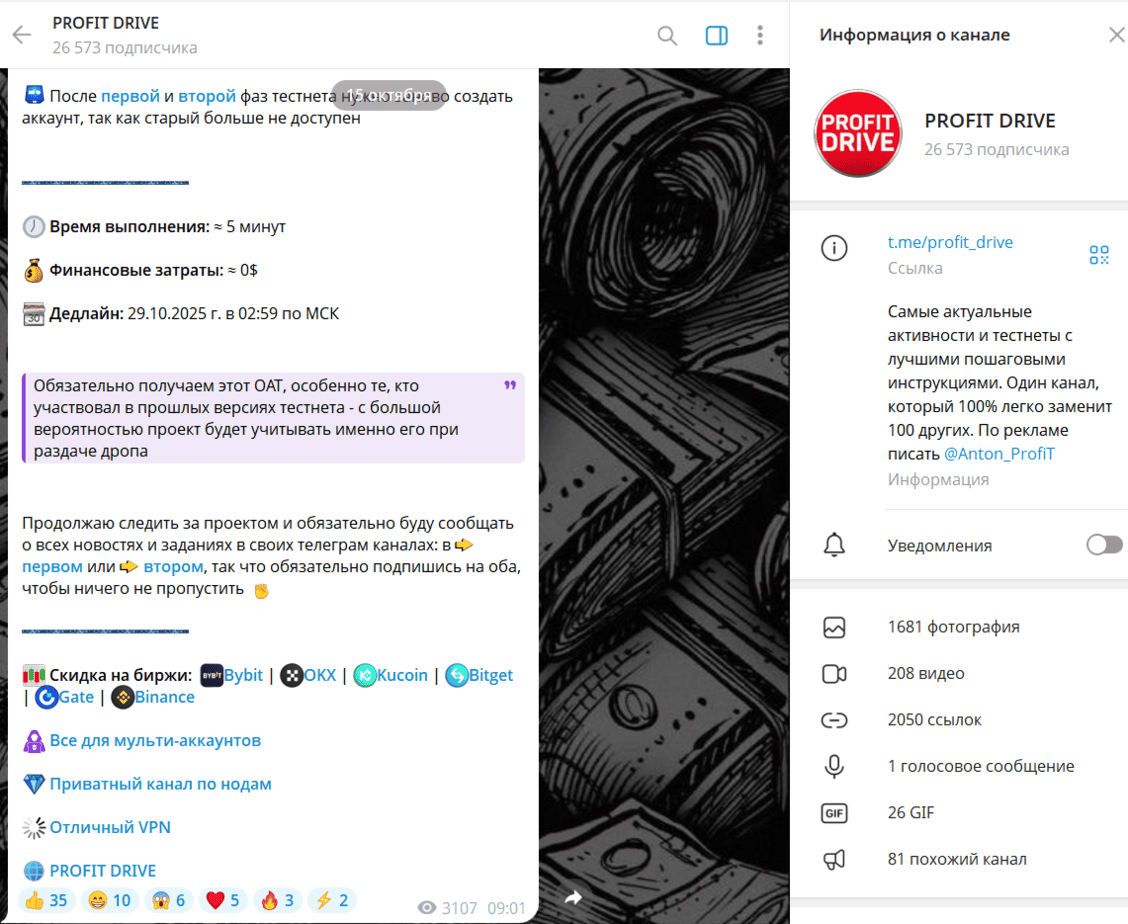Open @Anton_ProfiT contact link
The width and height of the screenshot is (1128, 924).
tap(999, 454)
